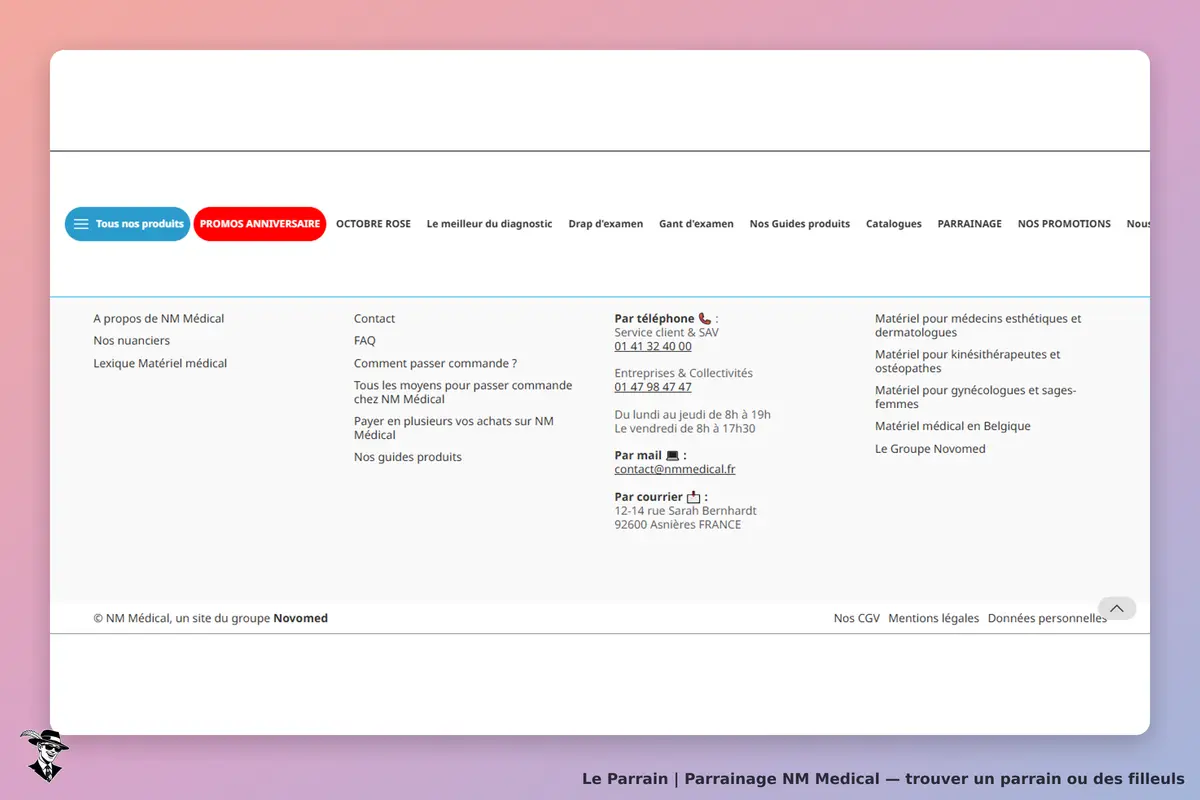The image size is (1200, 800).
Task: Go to Gant d'examen category
Action: 696,224
